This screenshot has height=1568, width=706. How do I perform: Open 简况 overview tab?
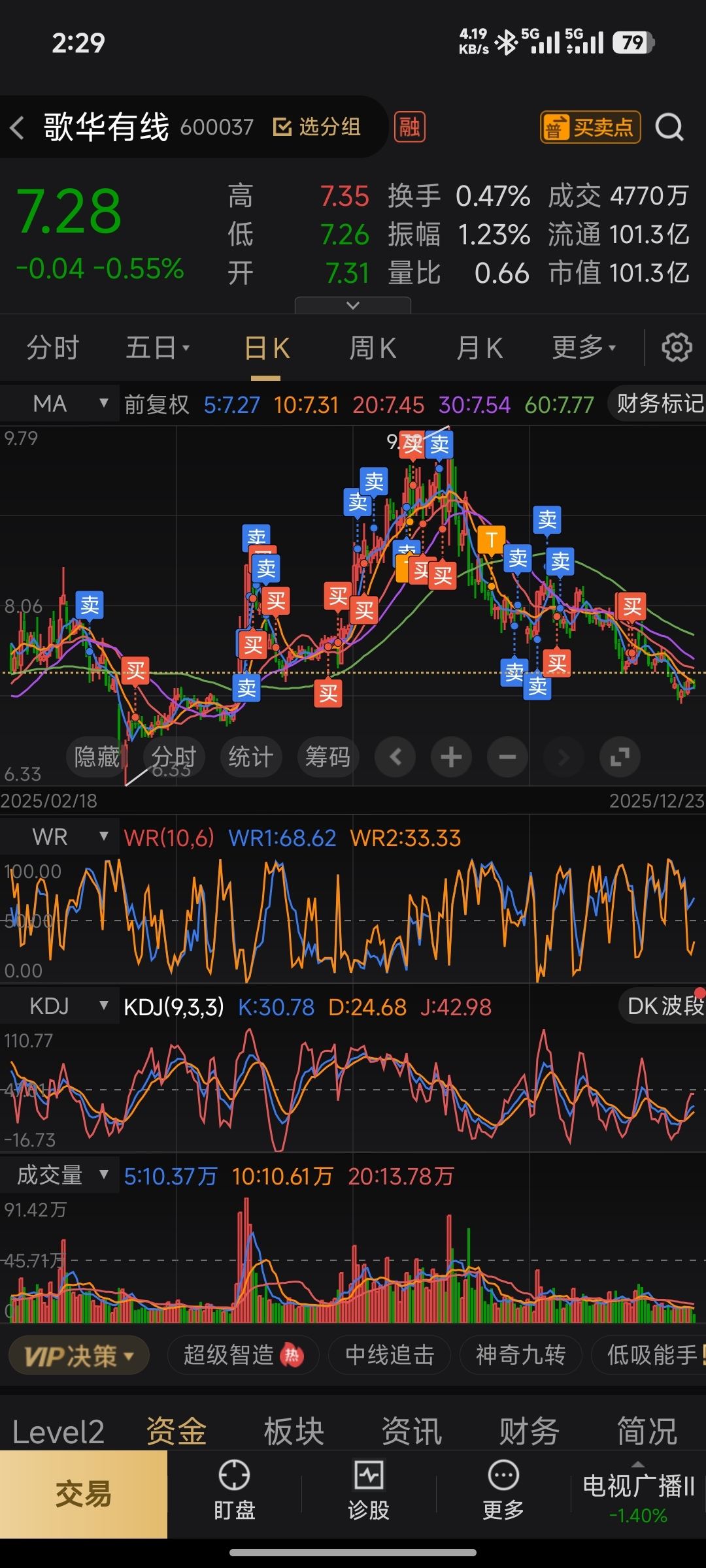(647, 1431)
